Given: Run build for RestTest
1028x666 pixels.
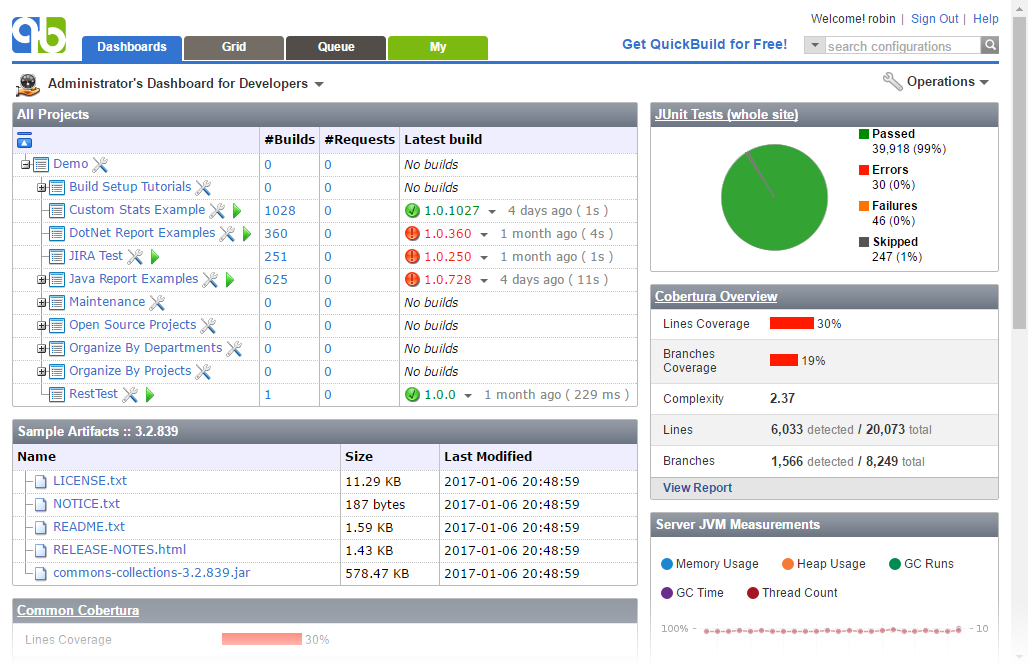Looking at the screenshot, I should pyautogui.click(x=150, y=395).
